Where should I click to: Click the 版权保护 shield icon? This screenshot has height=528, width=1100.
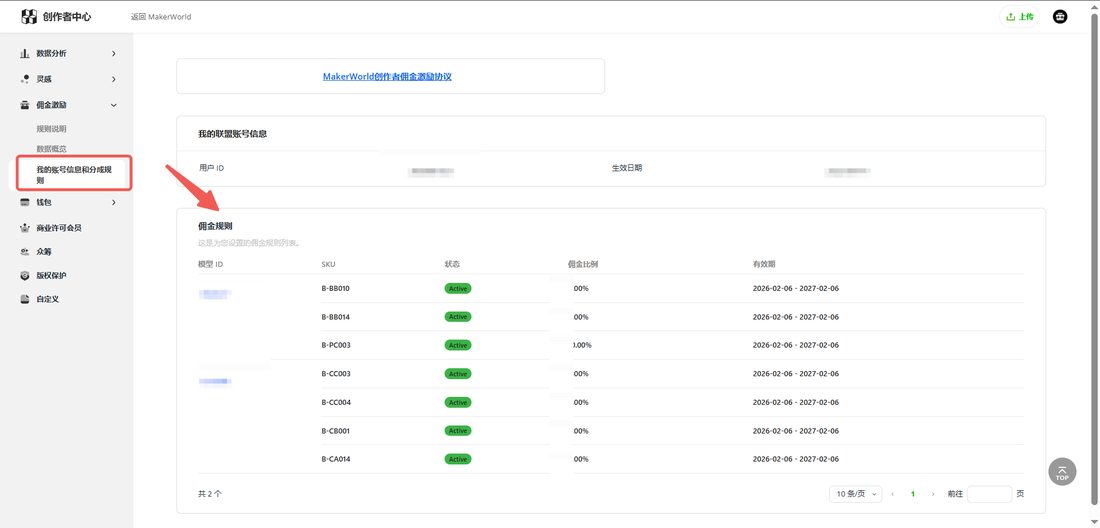[25, 276]
